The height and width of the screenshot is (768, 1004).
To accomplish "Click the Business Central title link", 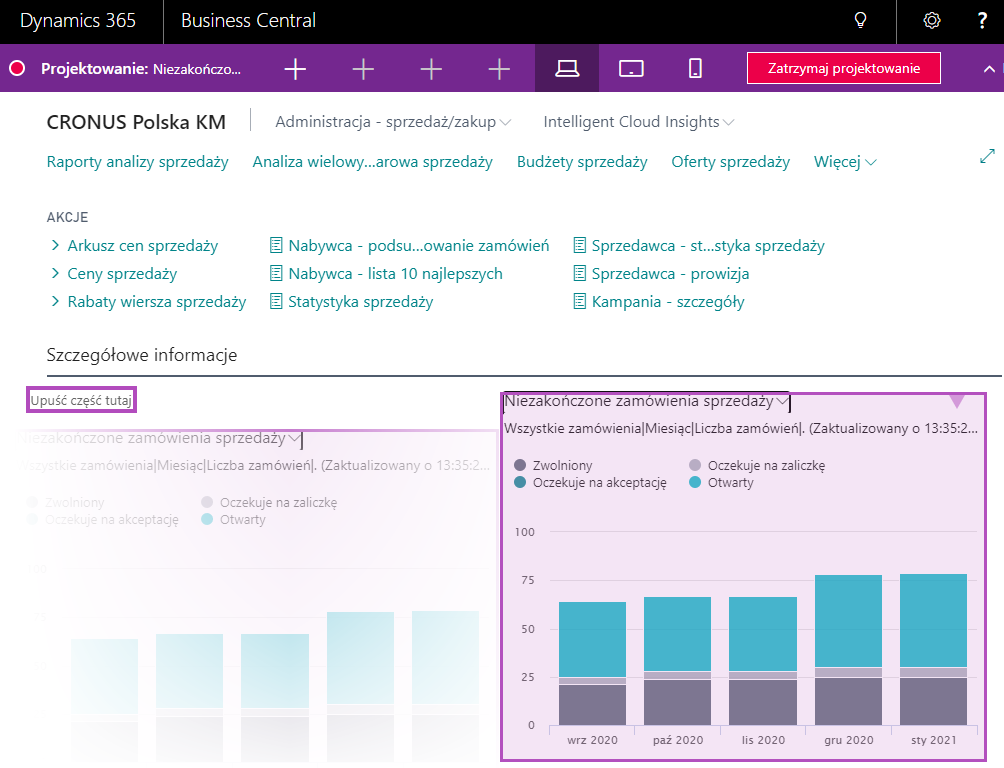I will pos(248,20).
